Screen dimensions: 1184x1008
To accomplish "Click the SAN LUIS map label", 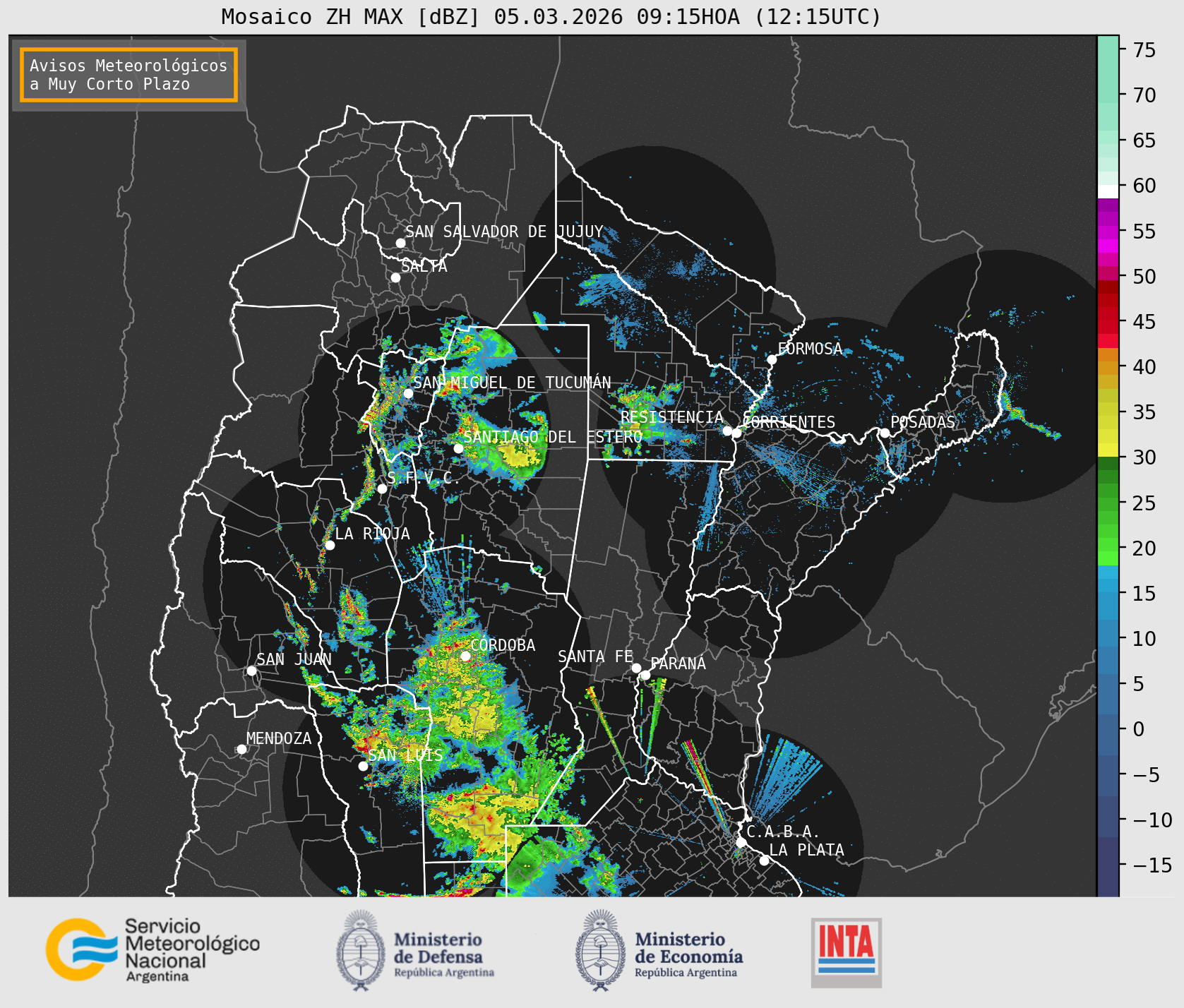I will click(x=406, y=755).
